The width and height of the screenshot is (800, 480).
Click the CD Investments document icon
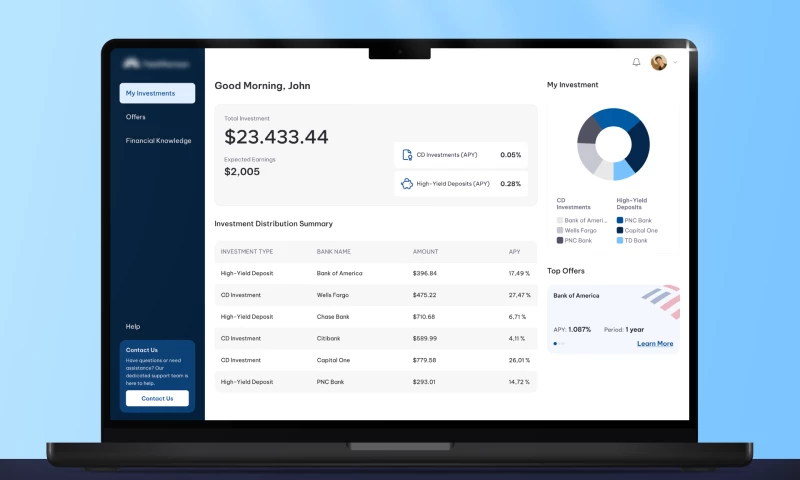[407, 155]
